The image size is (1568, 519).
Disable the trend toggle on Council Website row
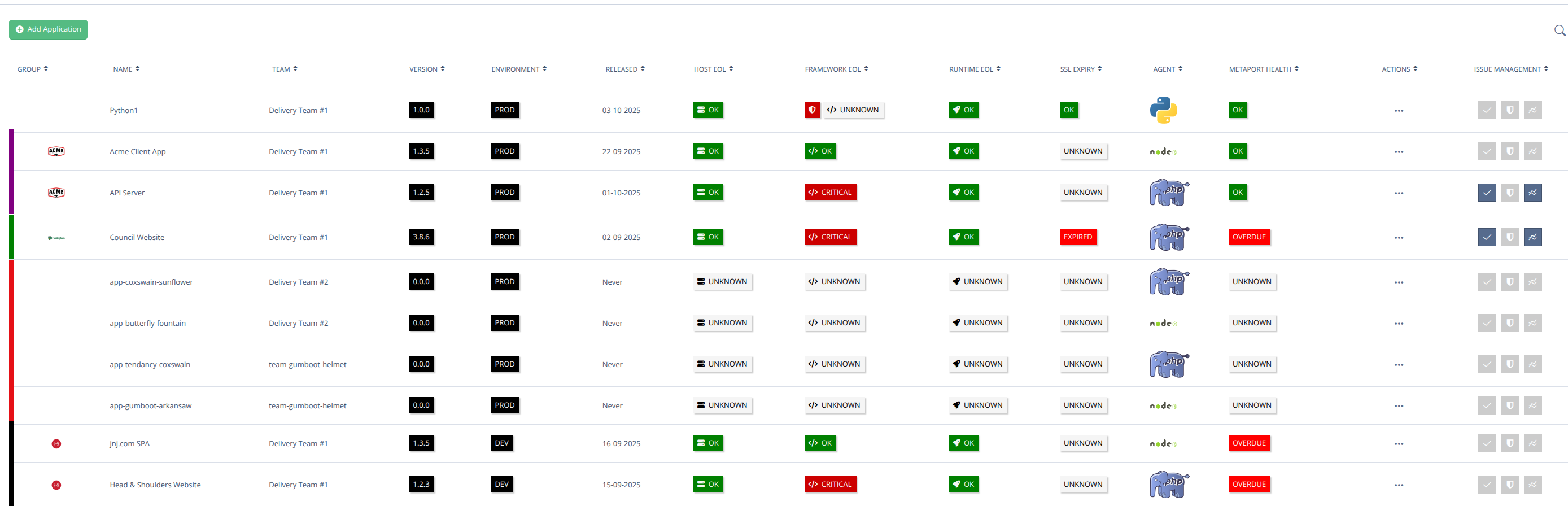click(x=1534, y=237)
